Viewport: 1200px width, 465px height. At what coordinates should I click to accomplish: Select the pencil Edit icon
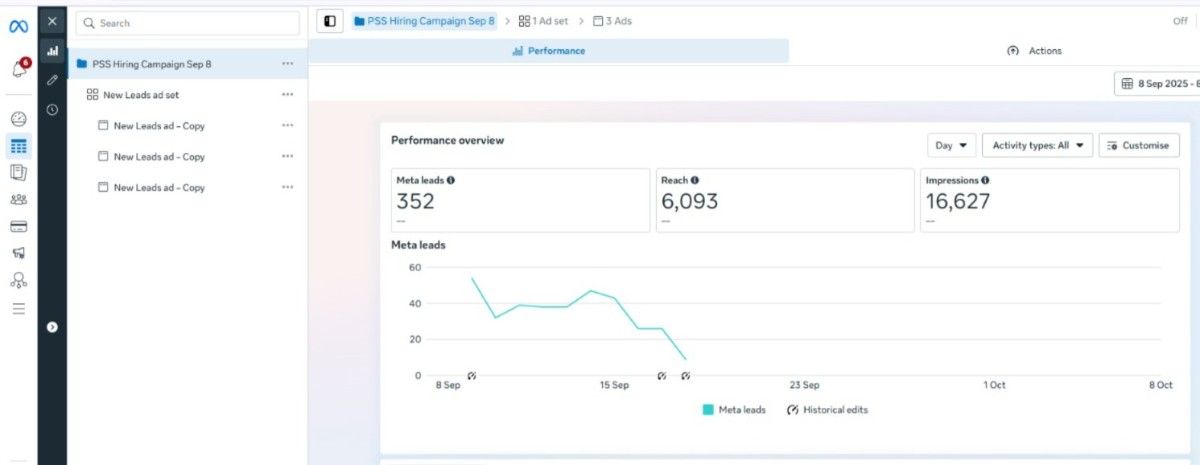(x=52, y=79)
